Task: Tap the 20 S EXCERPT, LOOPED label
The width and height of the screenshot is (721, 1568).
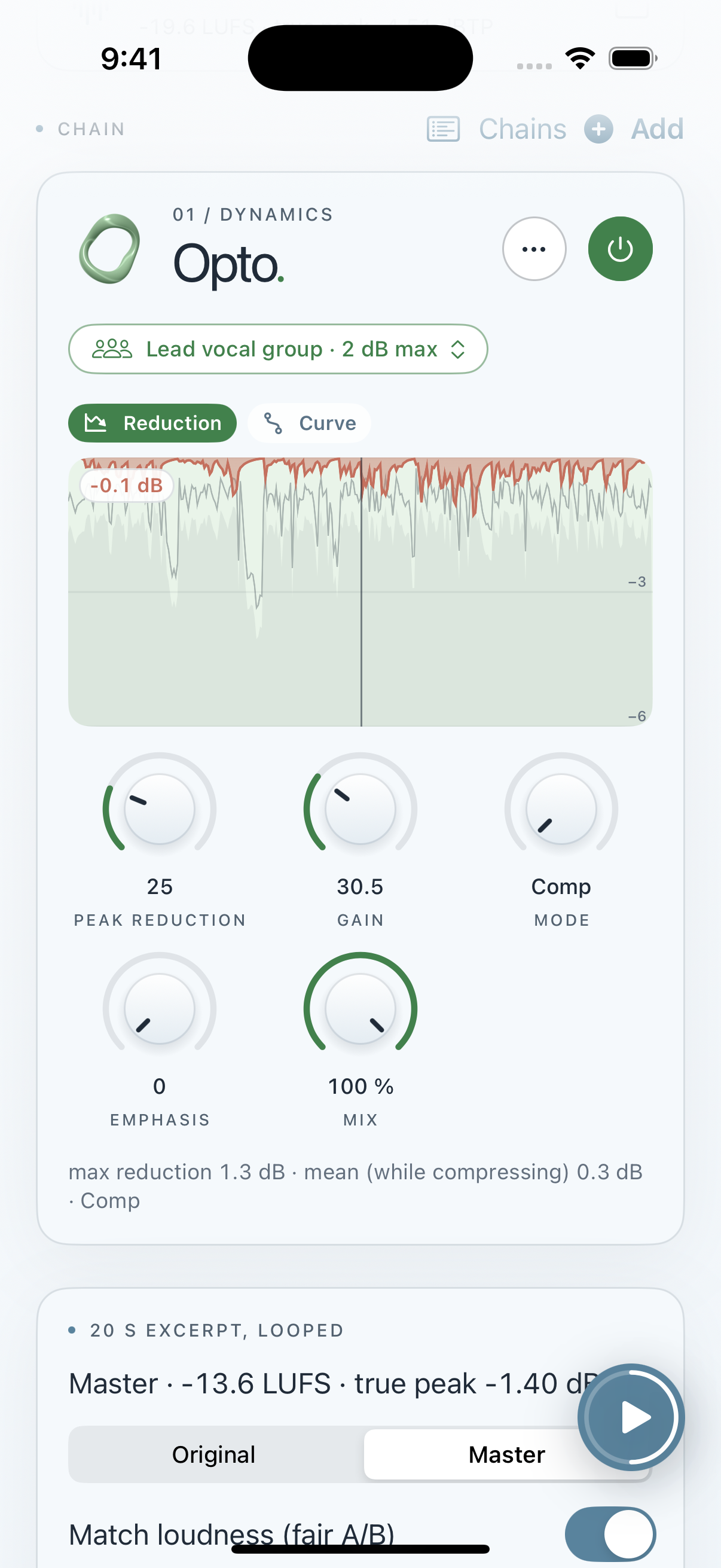Action: pos(217,1331)
